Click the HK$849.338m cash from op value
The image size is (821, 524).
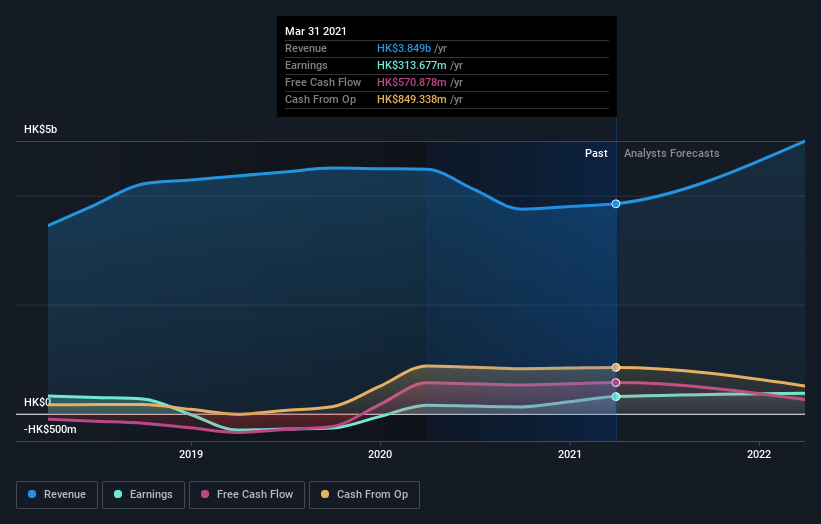(412, 99)
